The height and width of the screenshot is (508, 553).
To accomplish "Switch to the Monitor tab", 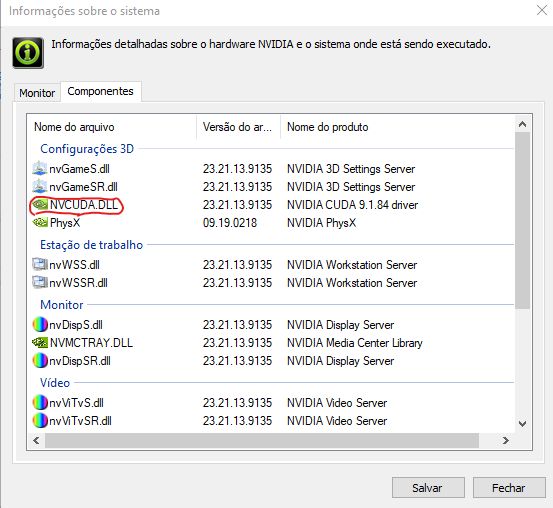I will click(x=37, y=93).
